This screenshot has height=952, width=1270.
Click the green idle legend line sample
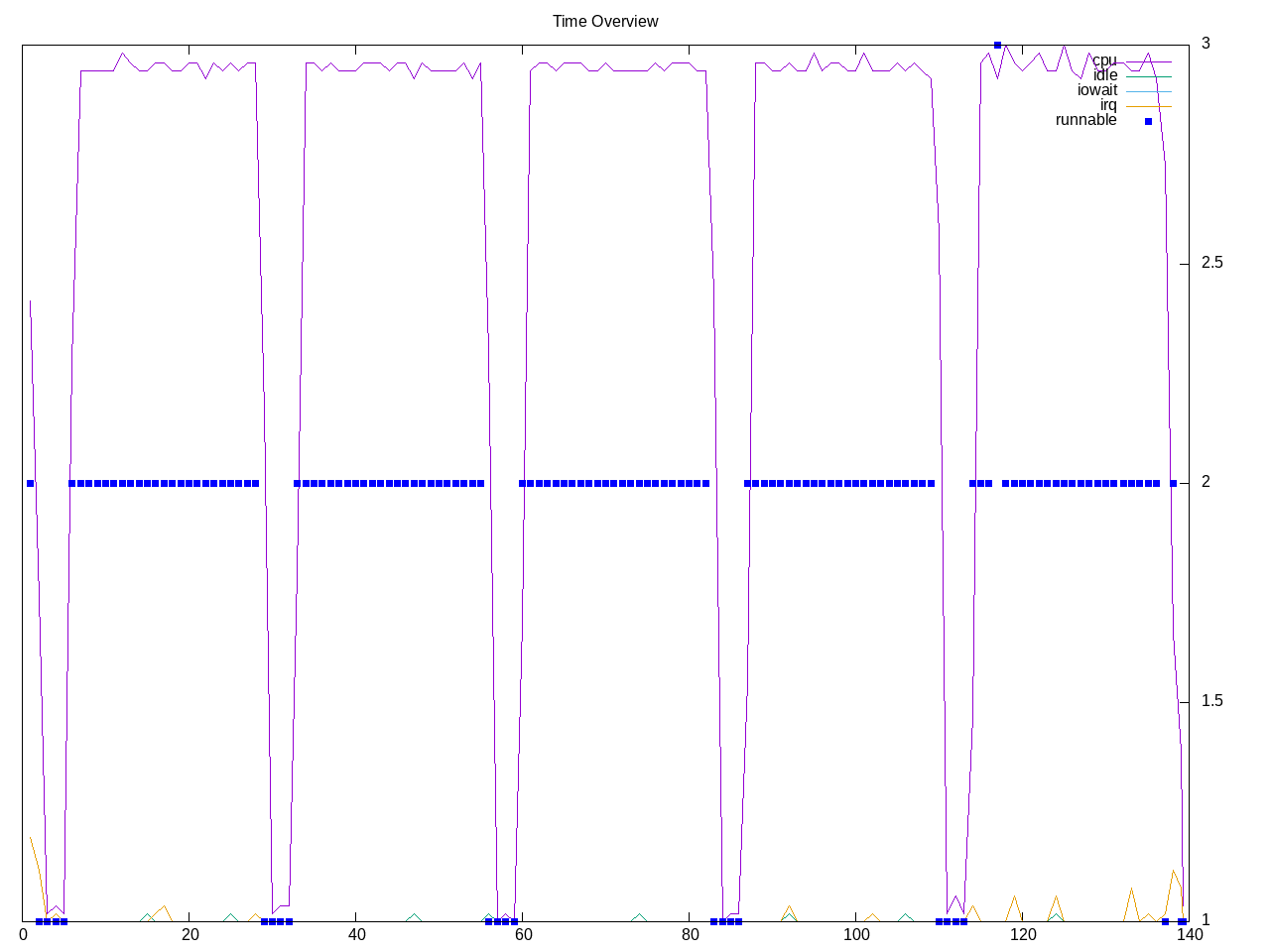point(1148,76)
